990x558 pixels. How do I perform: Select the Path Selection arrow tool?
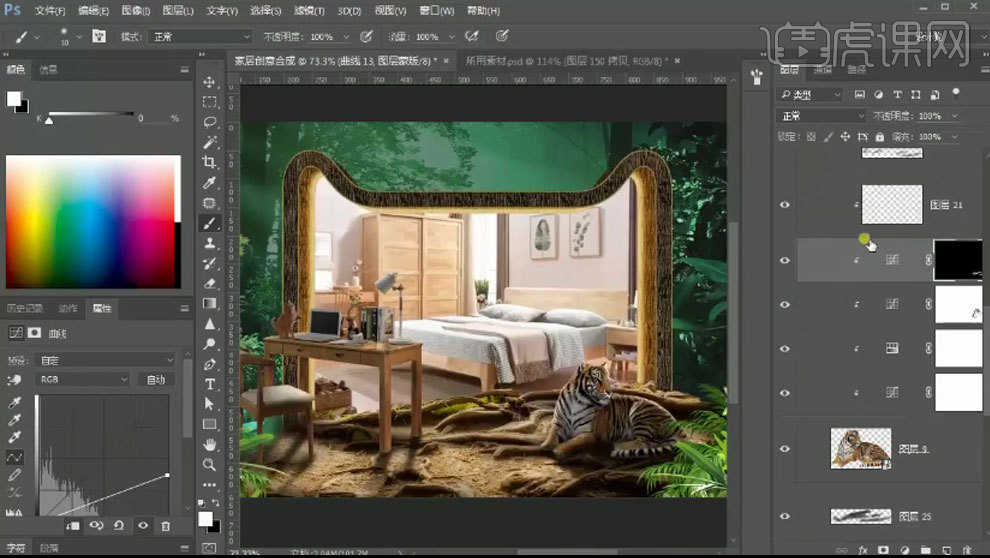209,404
